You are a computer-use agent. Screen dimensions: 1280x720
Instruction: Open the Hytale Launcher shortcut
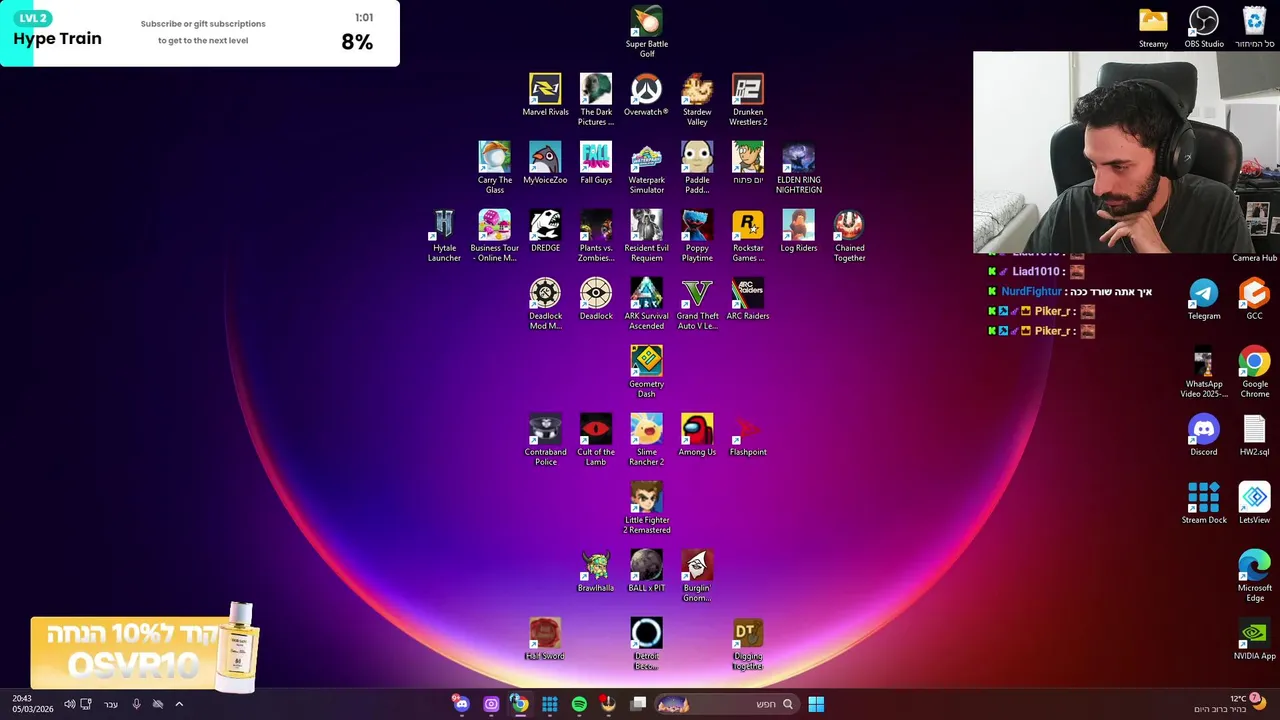coord(444,236)
